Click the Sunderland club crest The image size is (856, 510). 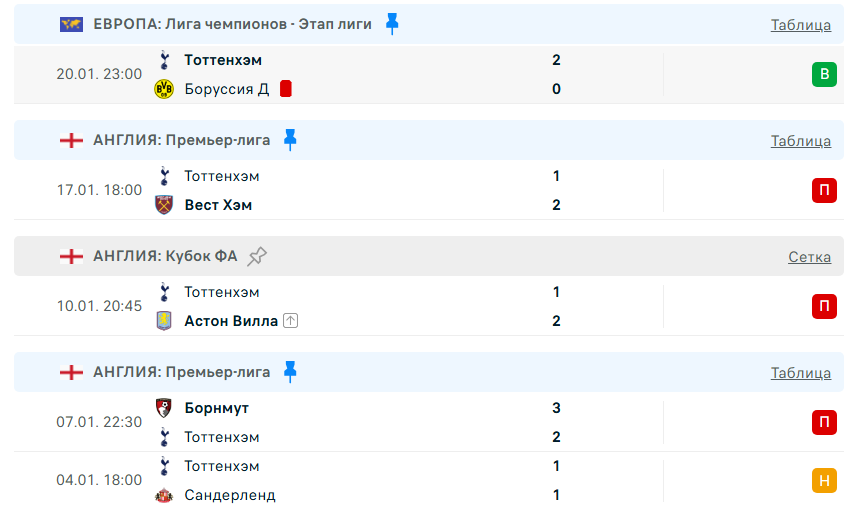(x=164, y=495)
